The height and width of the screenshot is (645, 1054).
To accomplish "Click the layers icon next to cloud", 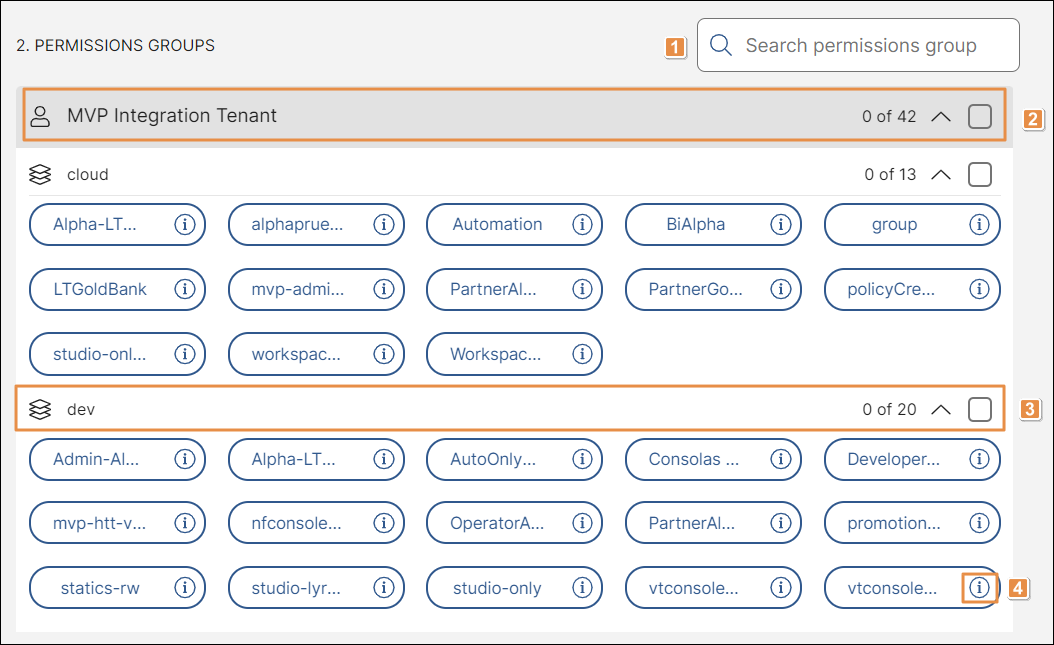I will (x=40, y=175).
